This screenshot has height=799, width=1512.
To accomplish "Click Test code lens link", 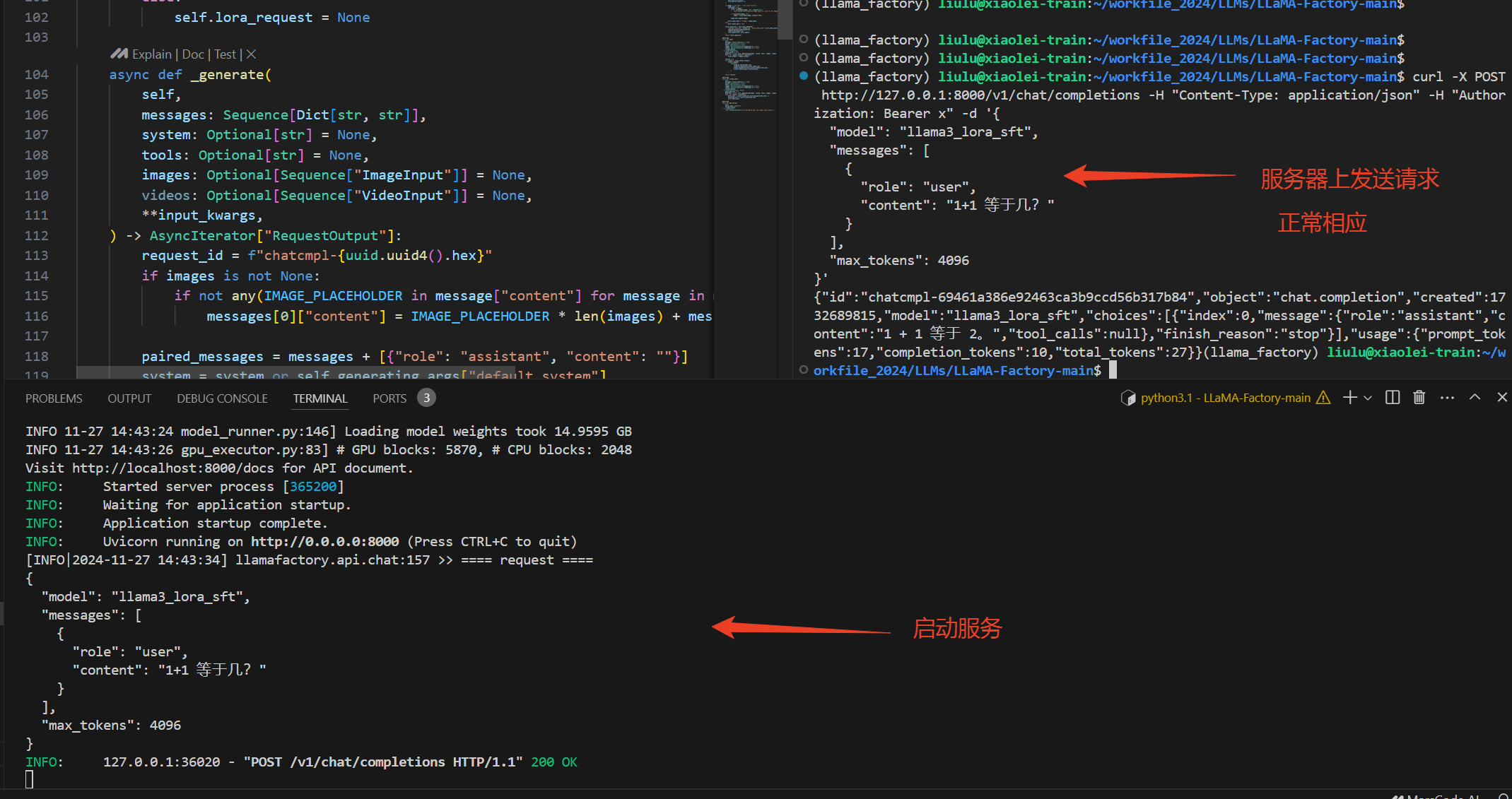I will pos(225,54).
